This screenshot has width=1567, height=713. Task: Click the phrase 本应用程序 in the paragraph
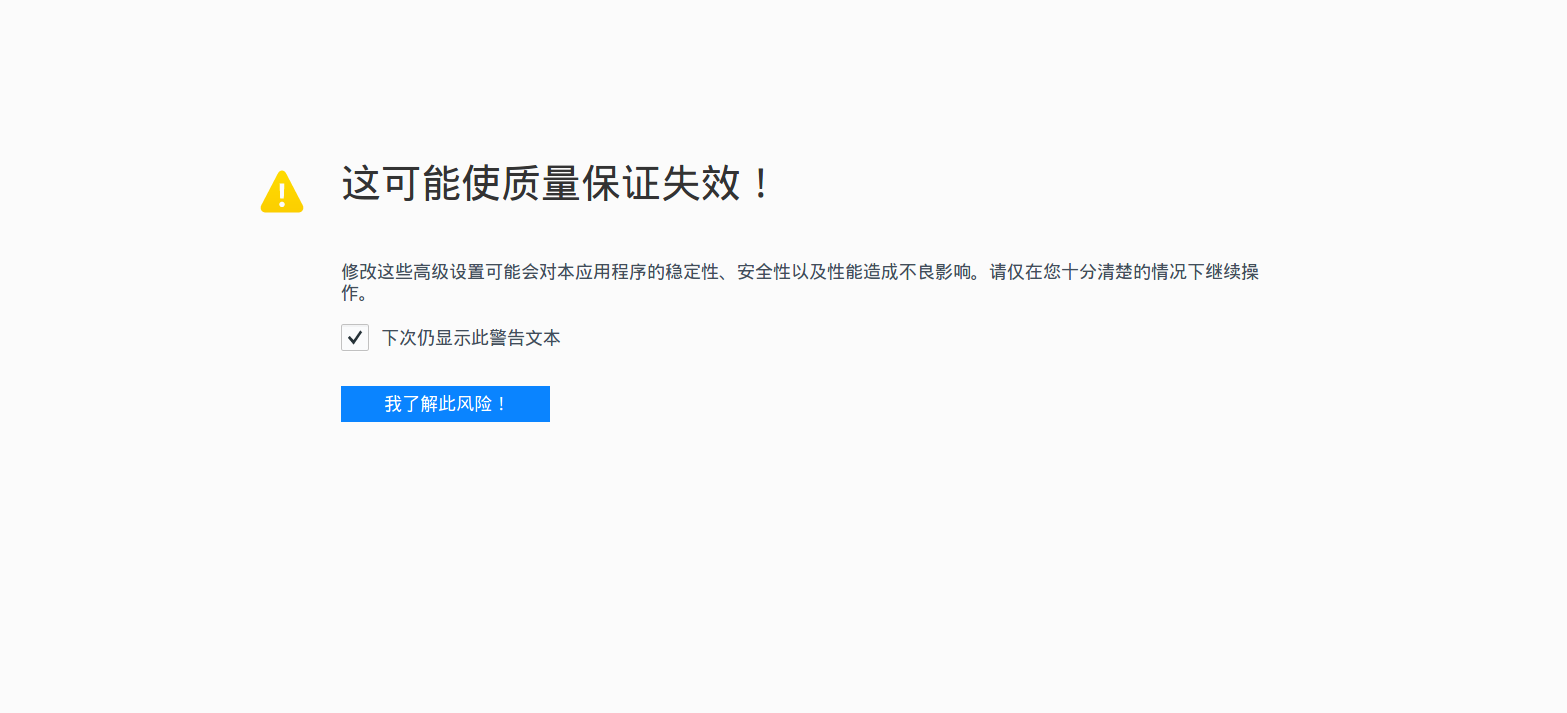click(x=602, y=272)
